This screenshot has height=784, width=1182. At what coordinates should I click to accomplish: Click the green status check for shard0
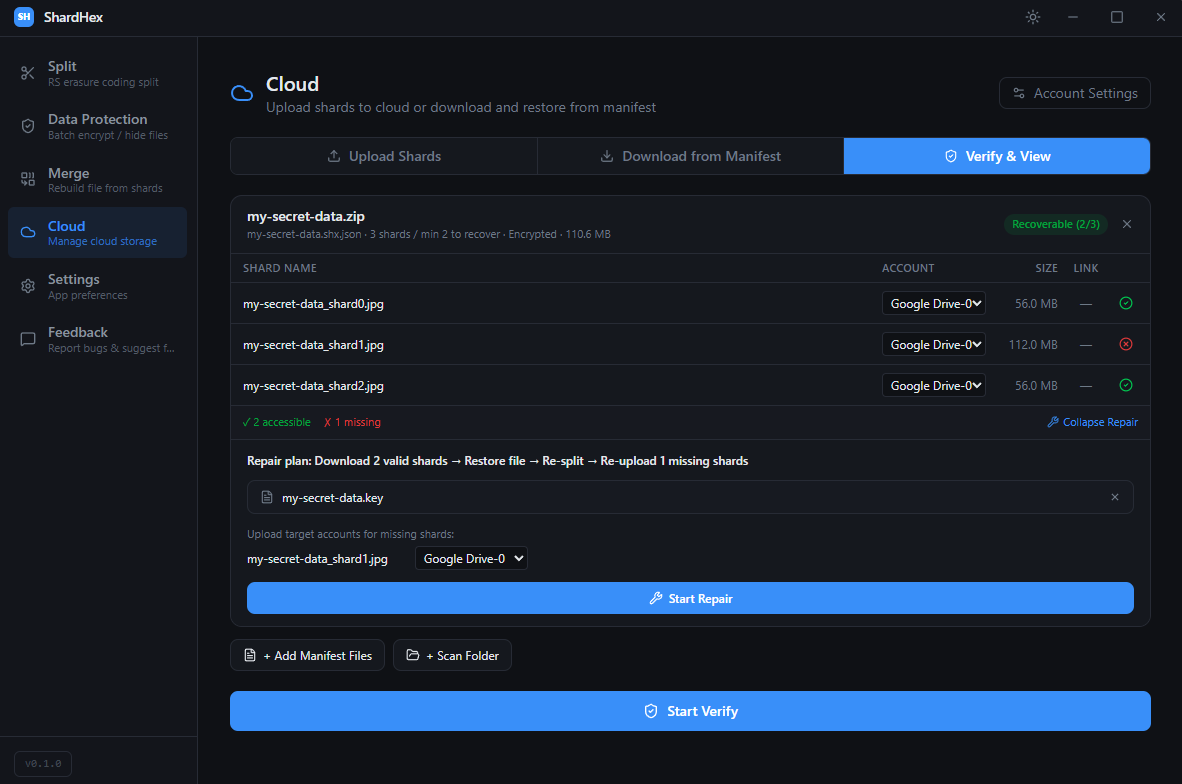click(1125, 303)
